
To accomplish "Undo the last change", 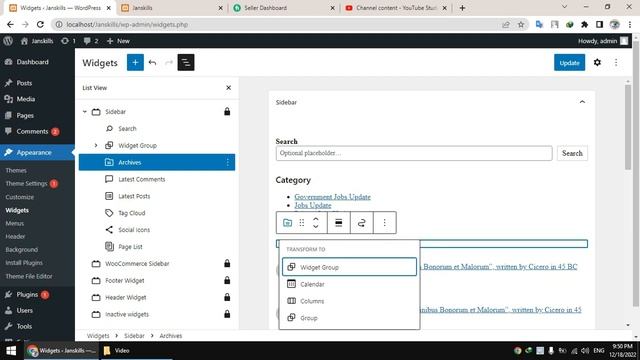I will click(x=152, y=62).
